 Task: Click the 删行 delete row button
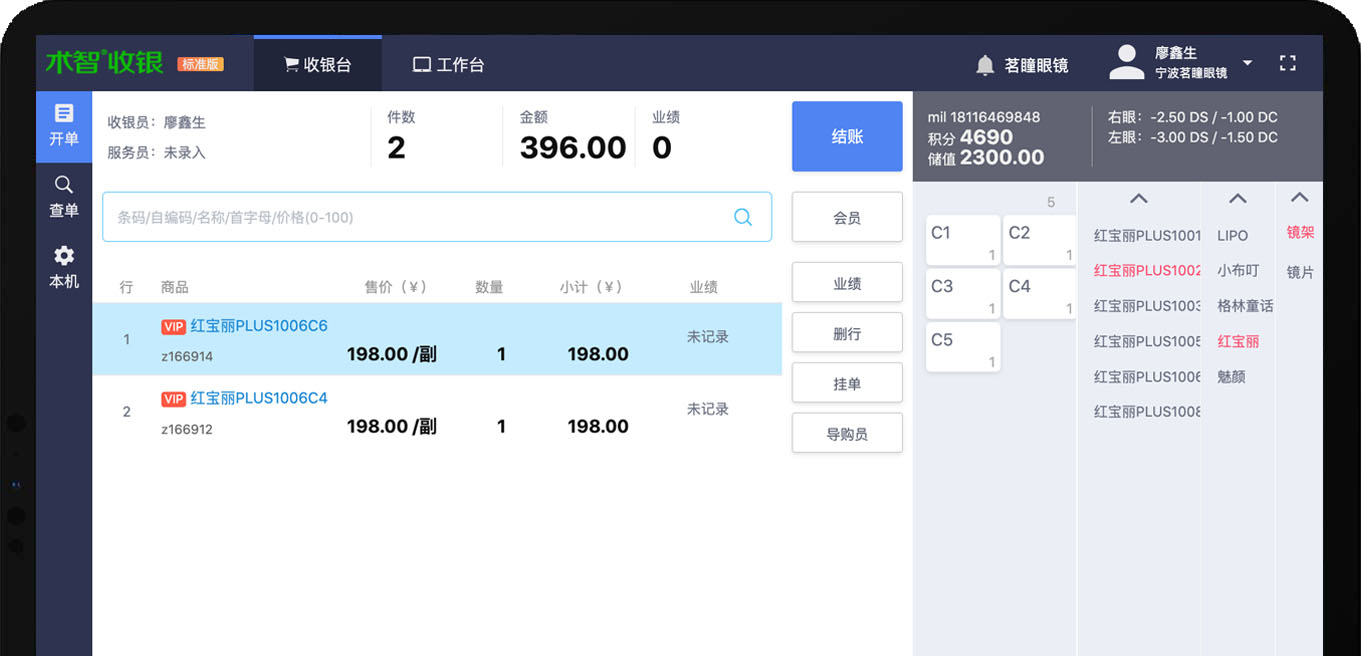pos(847,332)
